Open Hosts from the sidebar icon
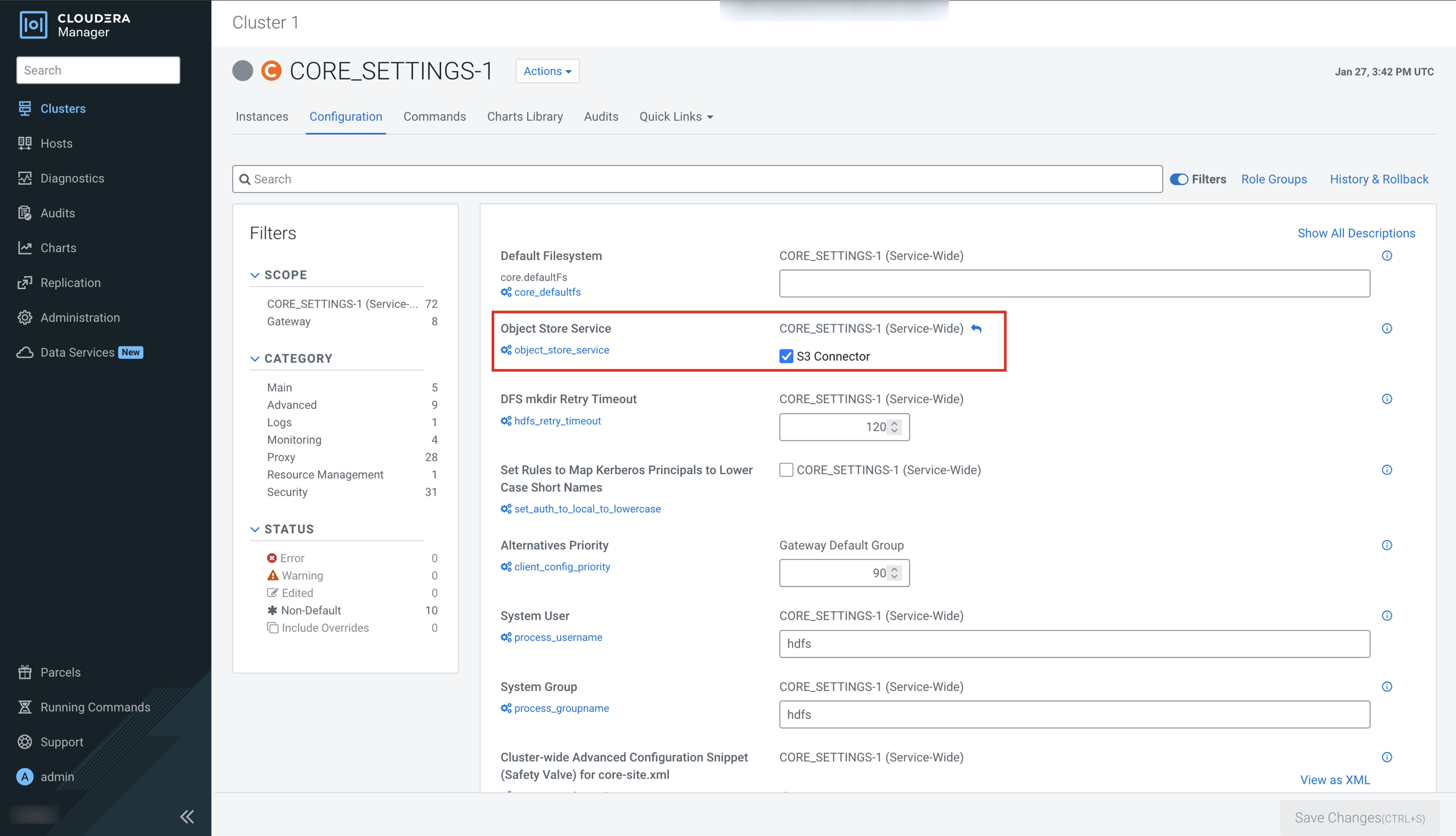Screen dimensions: 1456x836 pos(25,143)
